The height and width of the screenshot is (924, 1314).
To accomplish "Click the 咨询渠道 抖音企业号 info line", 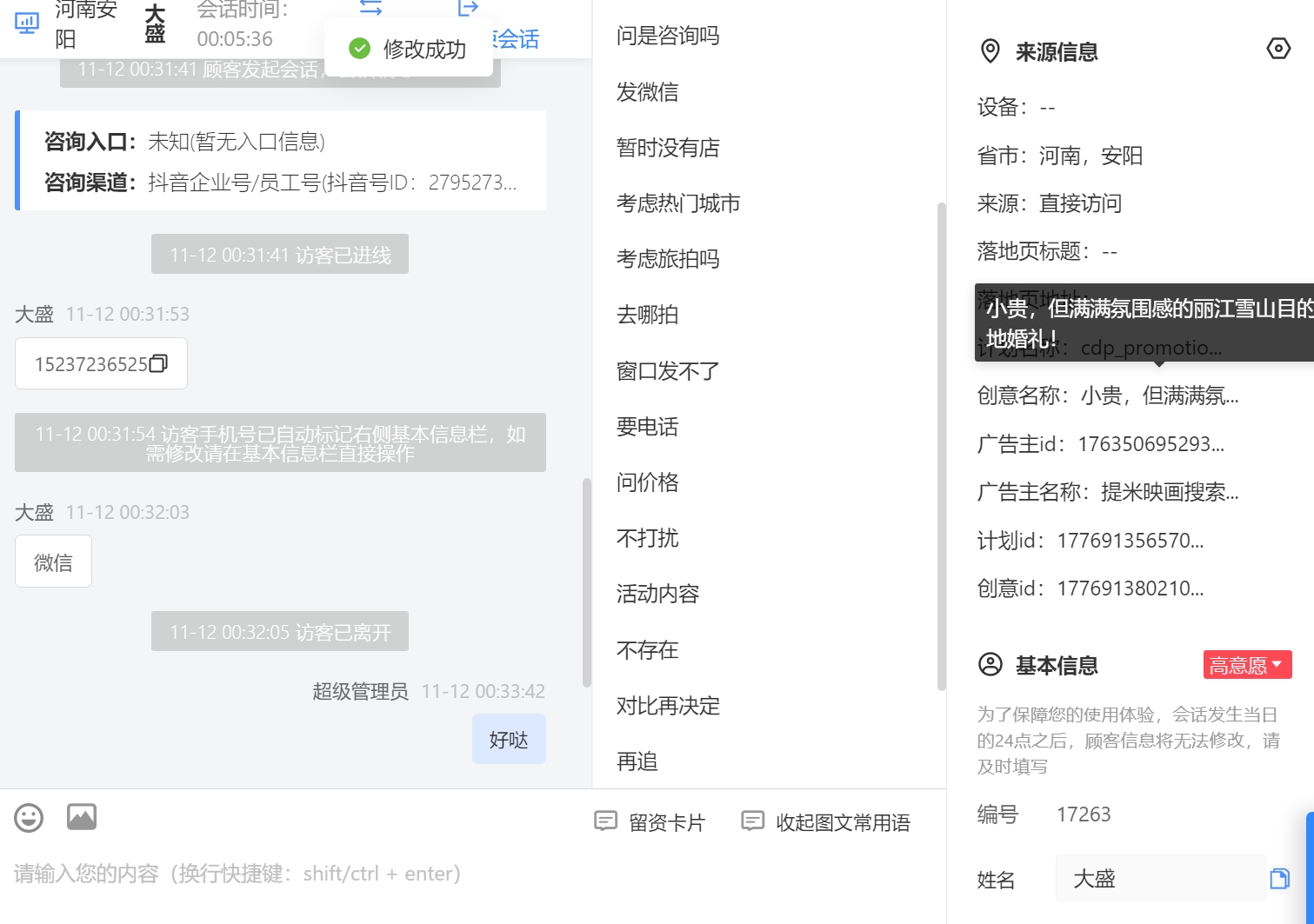I will [281, 183].
